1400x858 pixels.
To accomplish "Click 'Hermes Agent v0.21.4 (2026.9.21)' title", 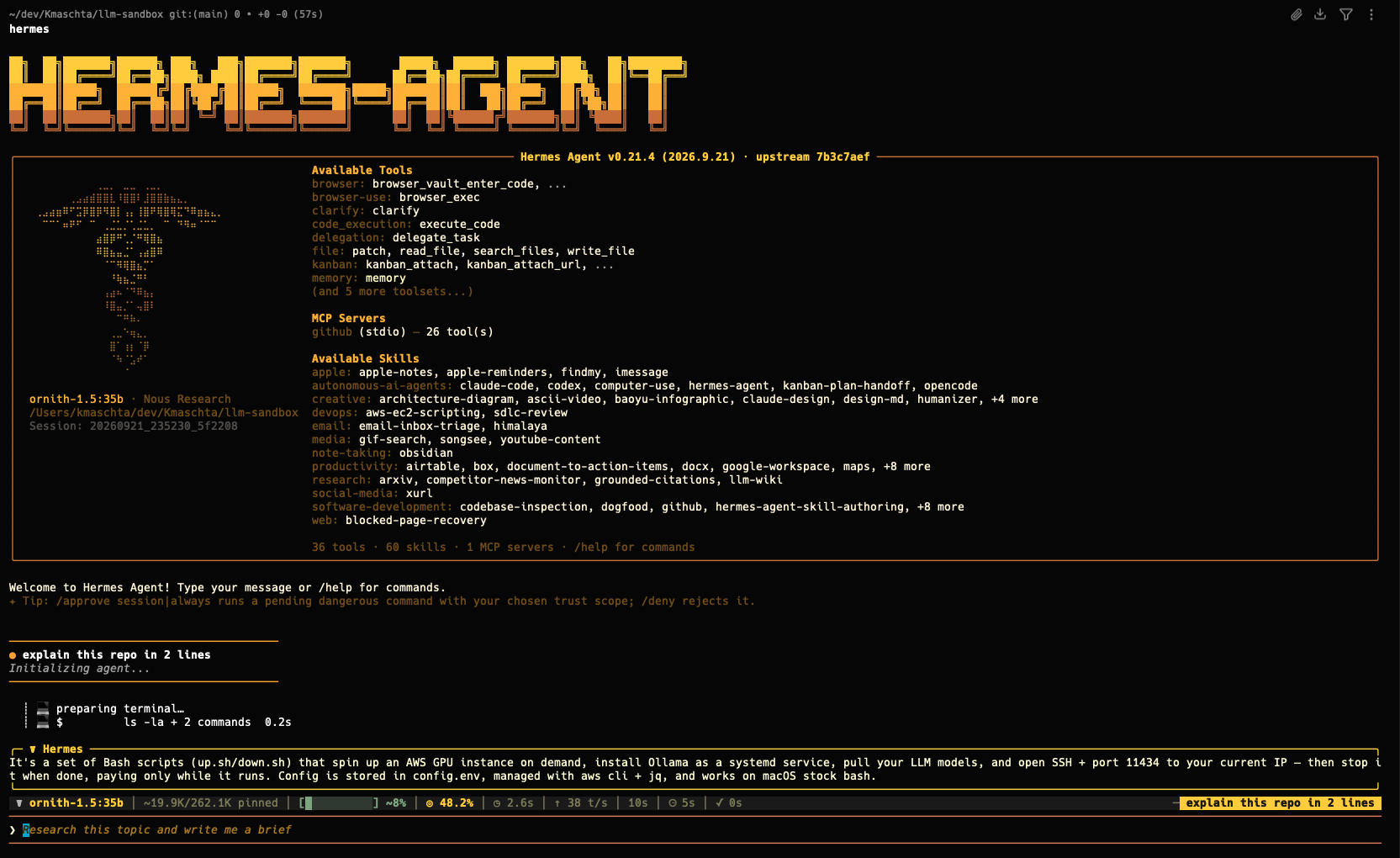I will (x=628, y=157).
